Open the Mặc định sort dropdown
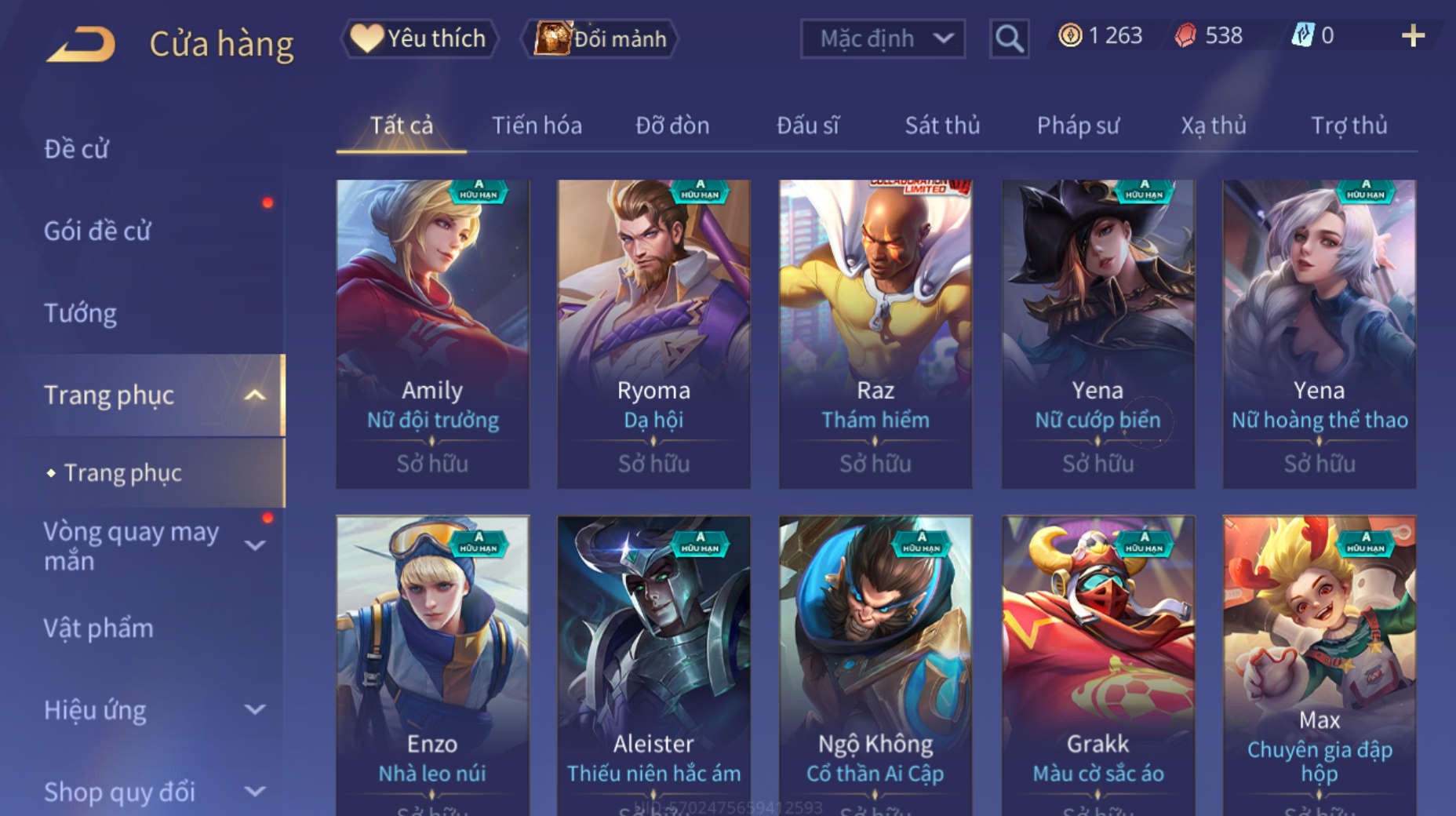Image resolution: width=1456 pixels, height=816 pixels. pyautogui.click(x=883, y=38)
